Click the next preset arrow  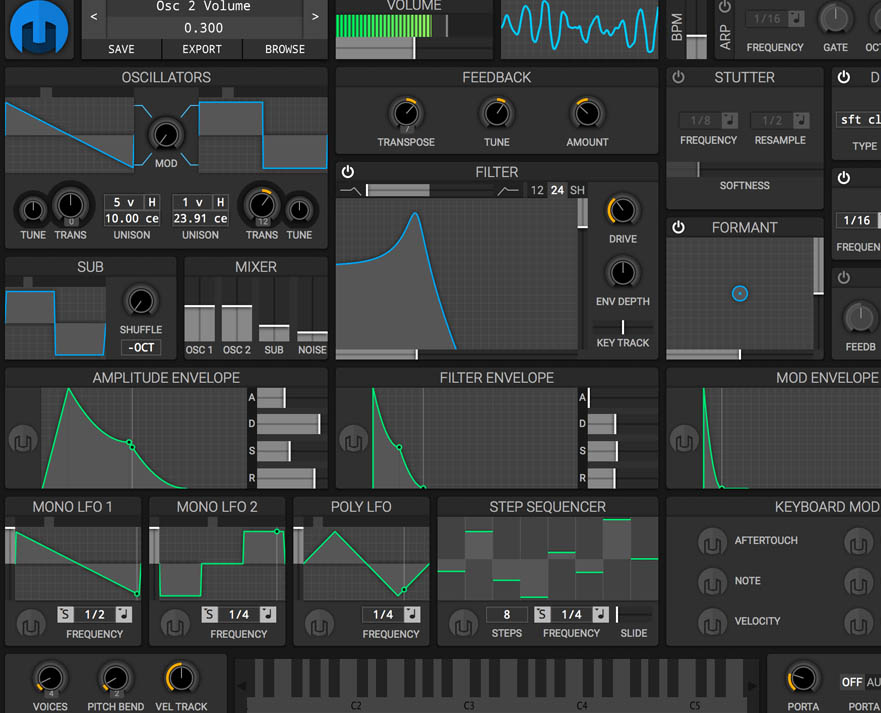coord(315,17)
